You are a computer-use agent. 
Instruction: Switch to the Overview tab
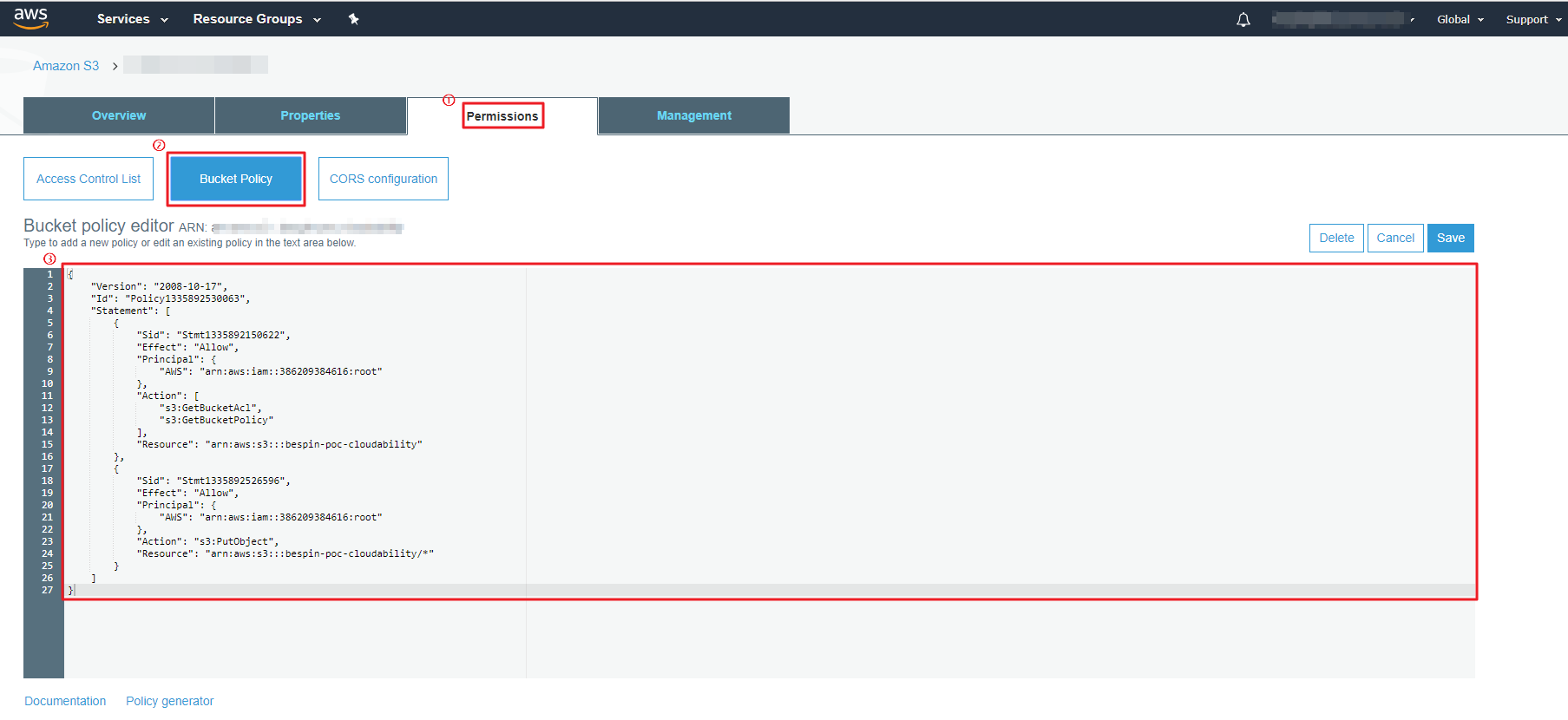pos(119,115)
